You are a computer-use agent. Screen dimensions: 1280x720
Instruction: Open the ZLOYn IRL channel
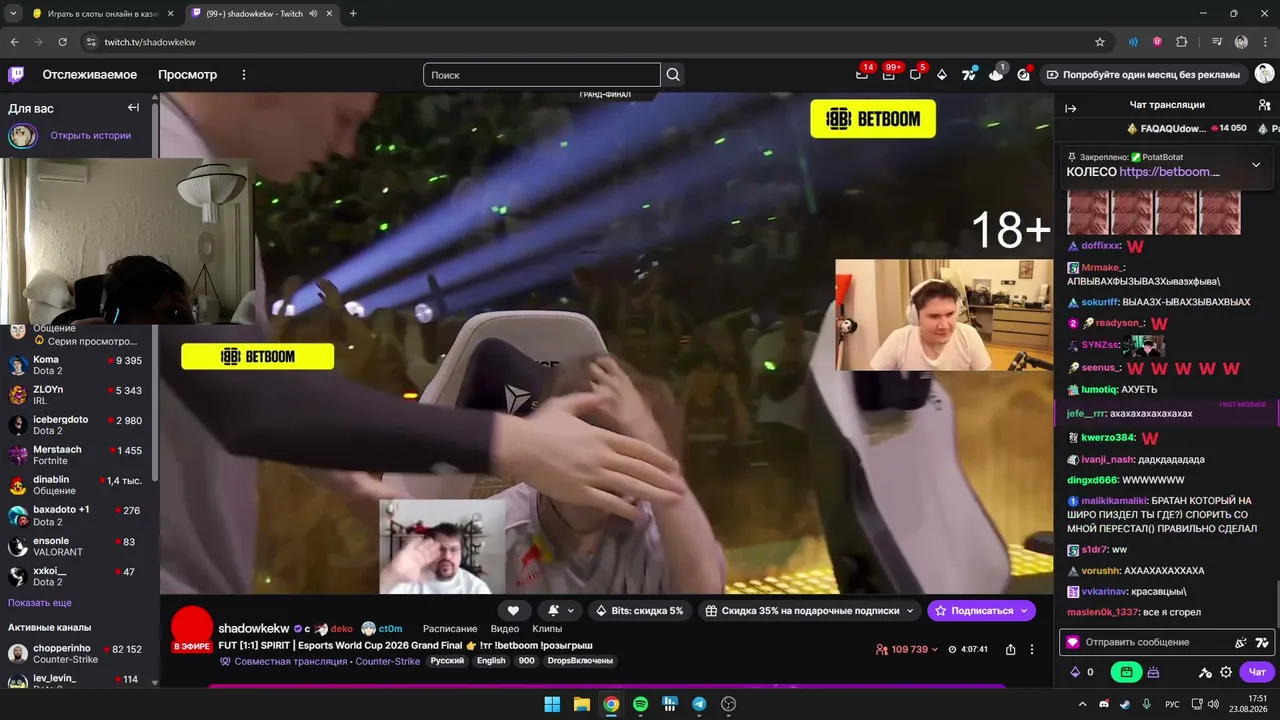click(x=77, y=395)
